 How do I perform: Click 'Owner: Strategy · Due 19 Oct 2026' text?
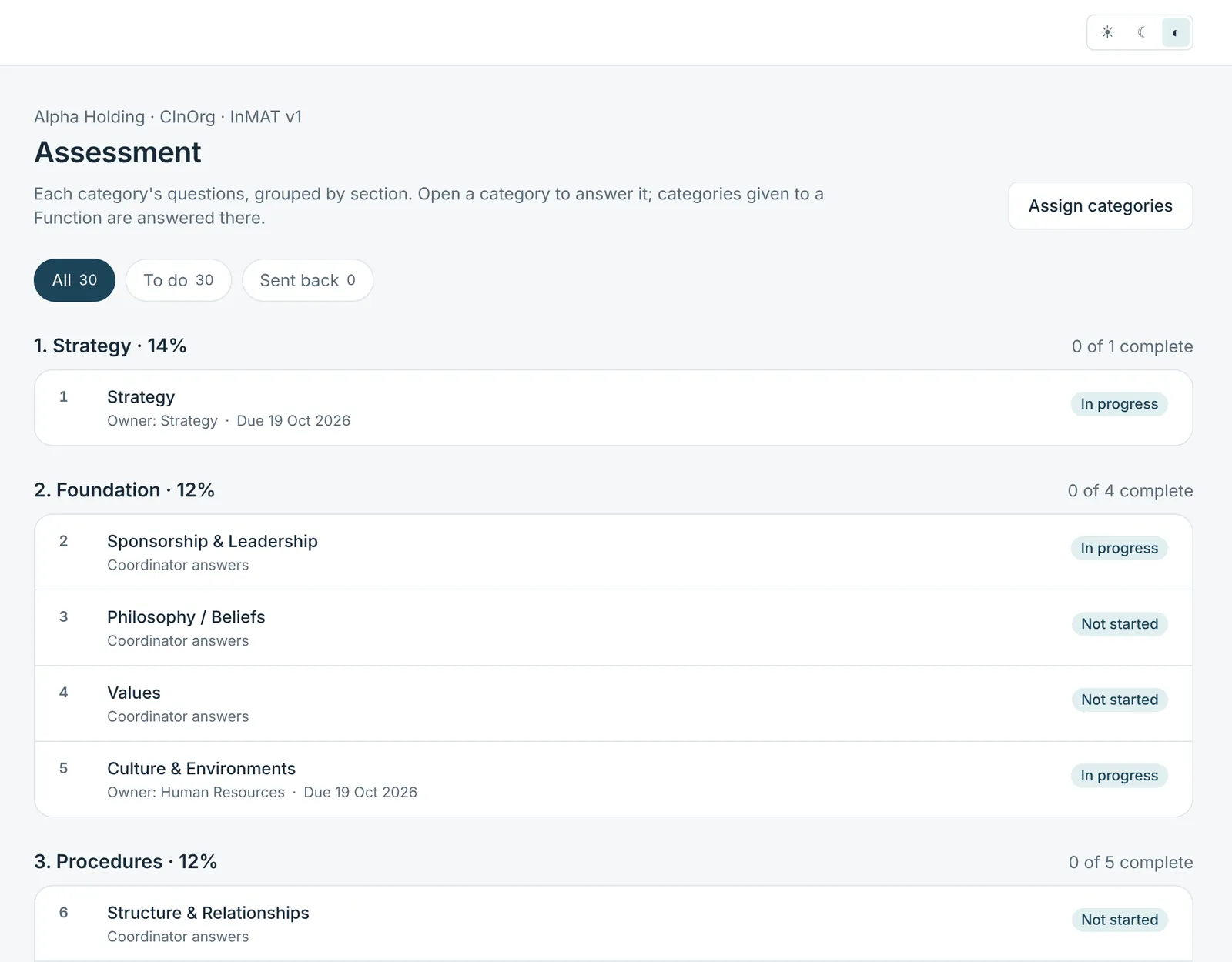[x=229, y=421]
